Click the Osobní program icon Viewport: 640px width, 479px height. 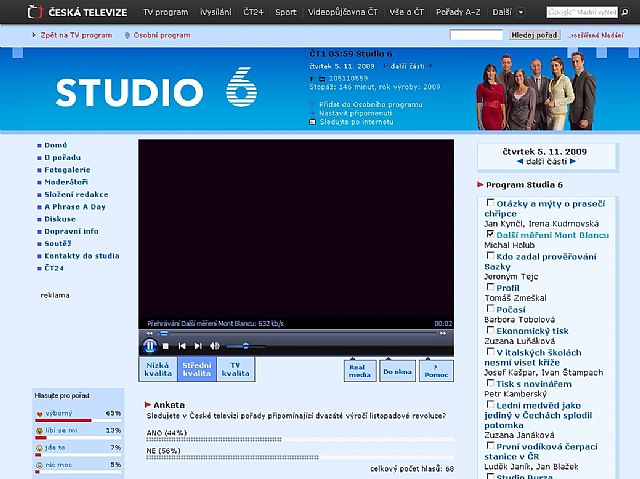coord(127,35)
